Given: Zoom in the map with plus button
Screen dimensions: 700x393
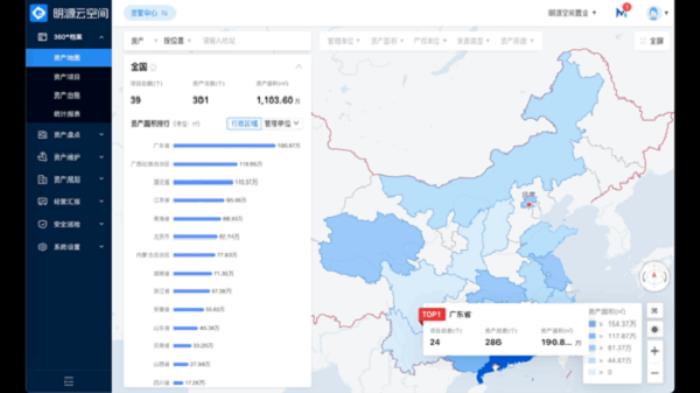Looking at the screenshot, I should (x=654, y=351).
